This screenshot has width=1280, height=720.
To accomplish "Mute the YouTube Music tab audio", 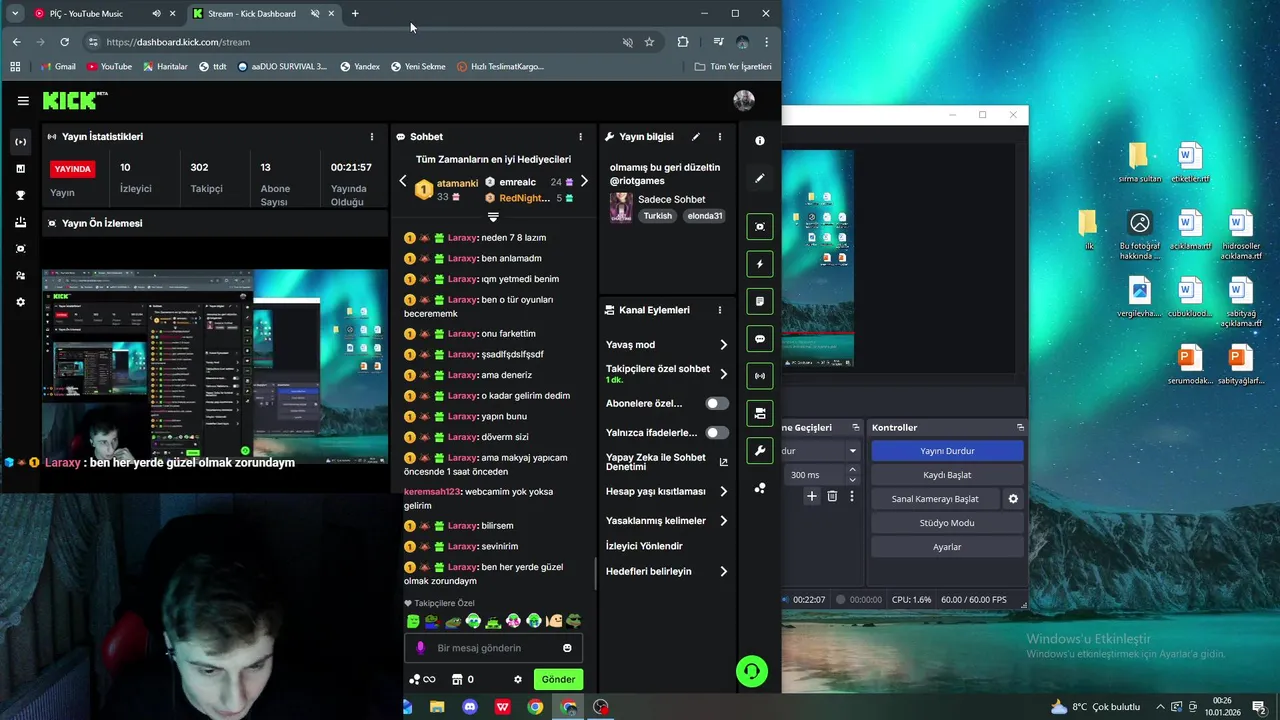I will 156,14.
